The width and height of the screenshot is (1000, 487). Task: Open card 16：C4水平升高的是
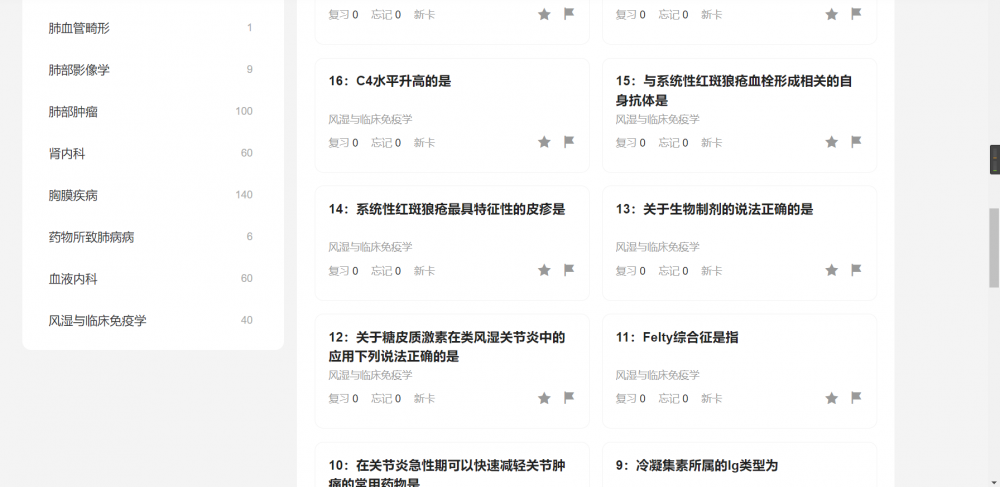(390, 81)
